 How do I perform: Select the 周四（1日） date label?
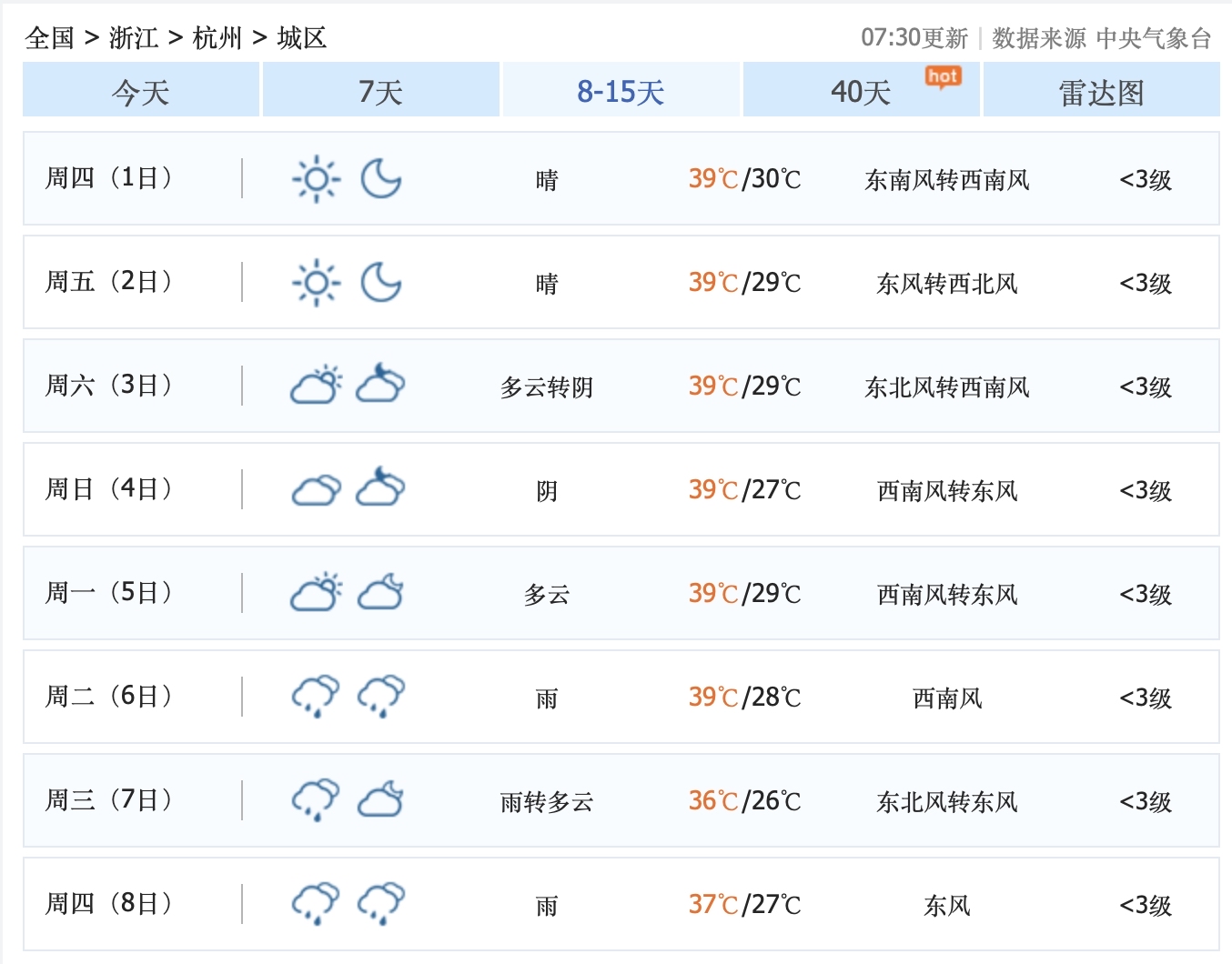pyautogui.click(x=108, y=178)
